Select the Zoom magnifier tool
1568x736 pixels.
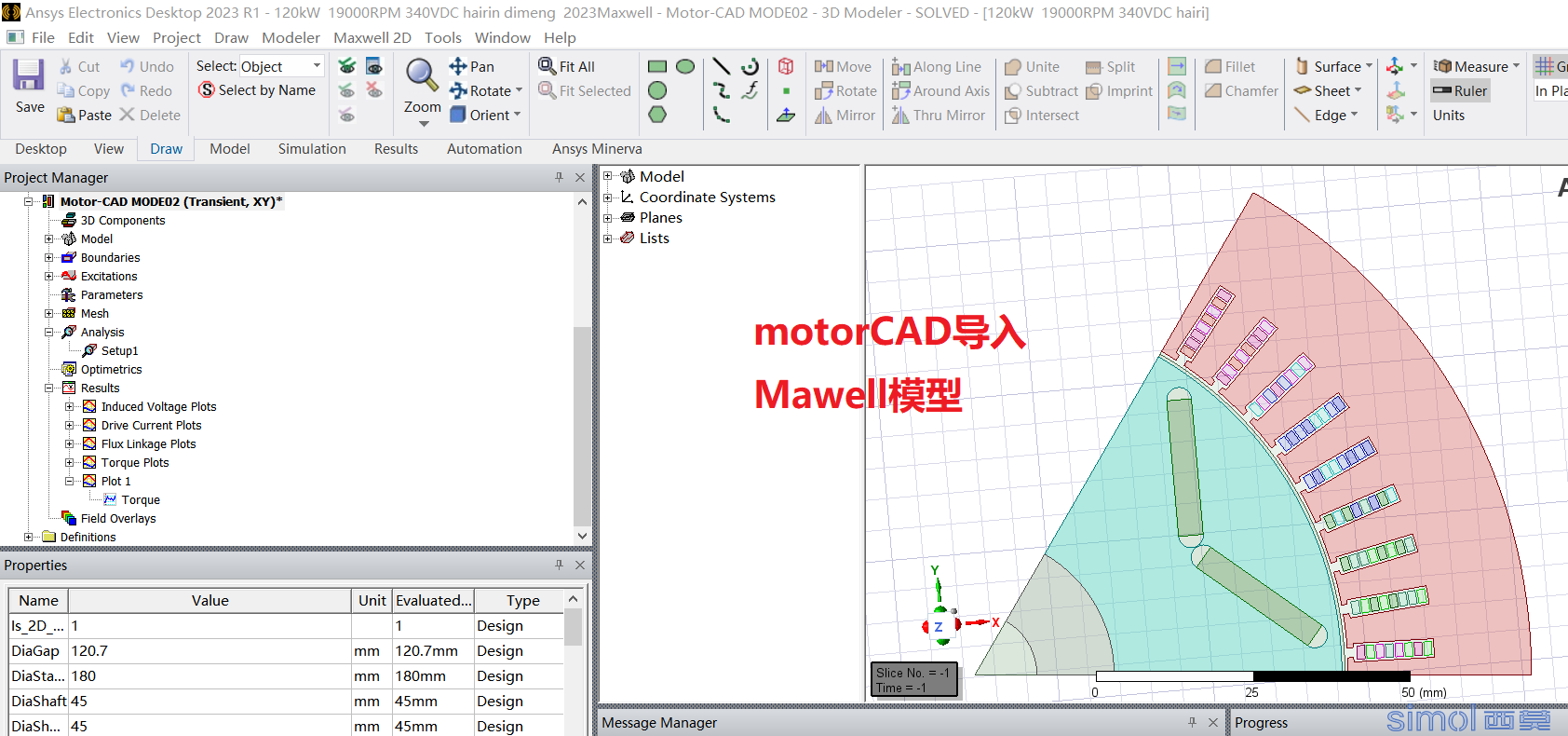click(x=422, y=75)
